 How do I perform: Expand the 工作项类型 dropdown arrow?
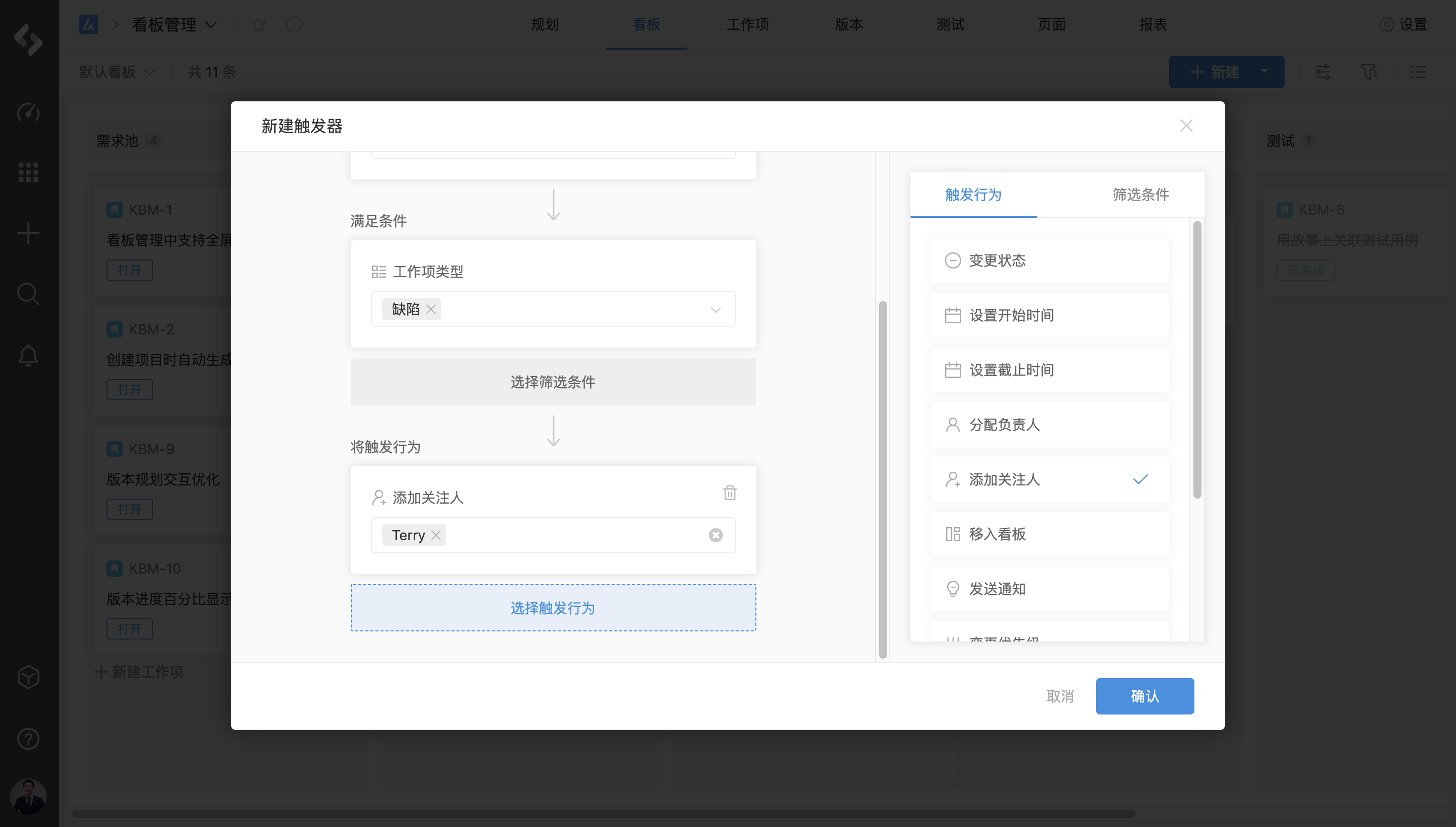[x=715, y=310]
